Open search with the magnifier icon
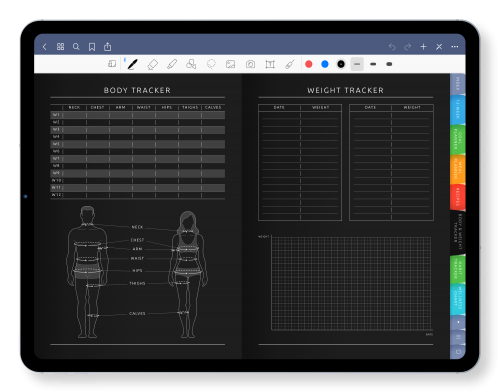500x392 pixels. 76,47
